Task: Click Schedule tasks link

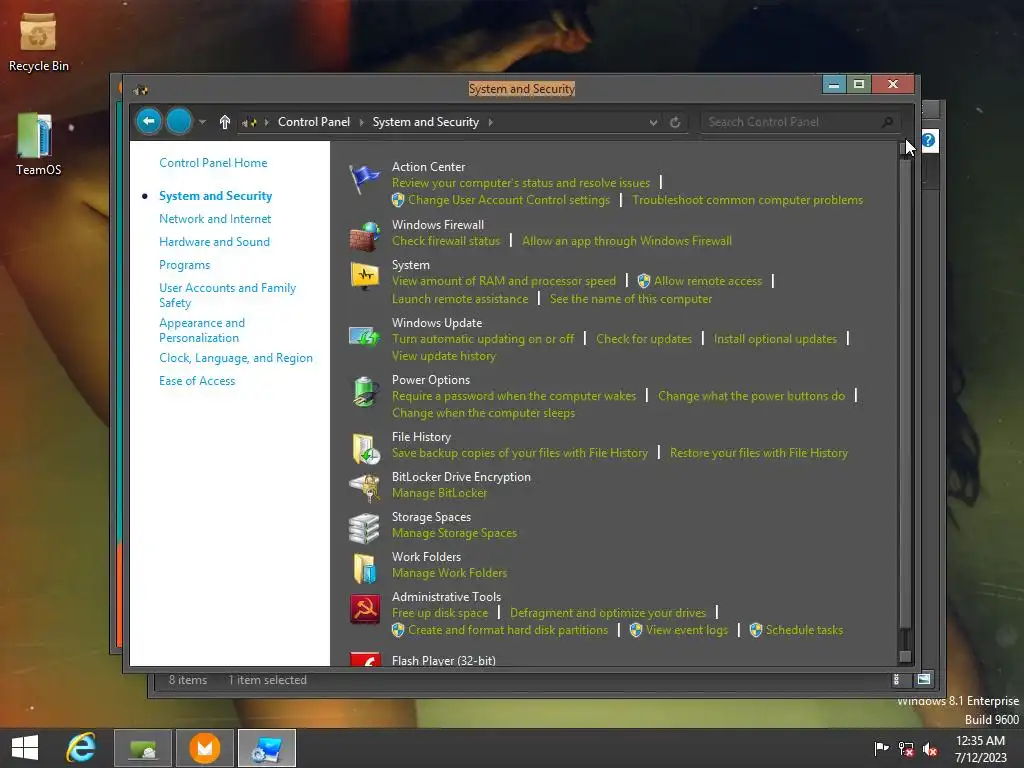Action: 804,630
